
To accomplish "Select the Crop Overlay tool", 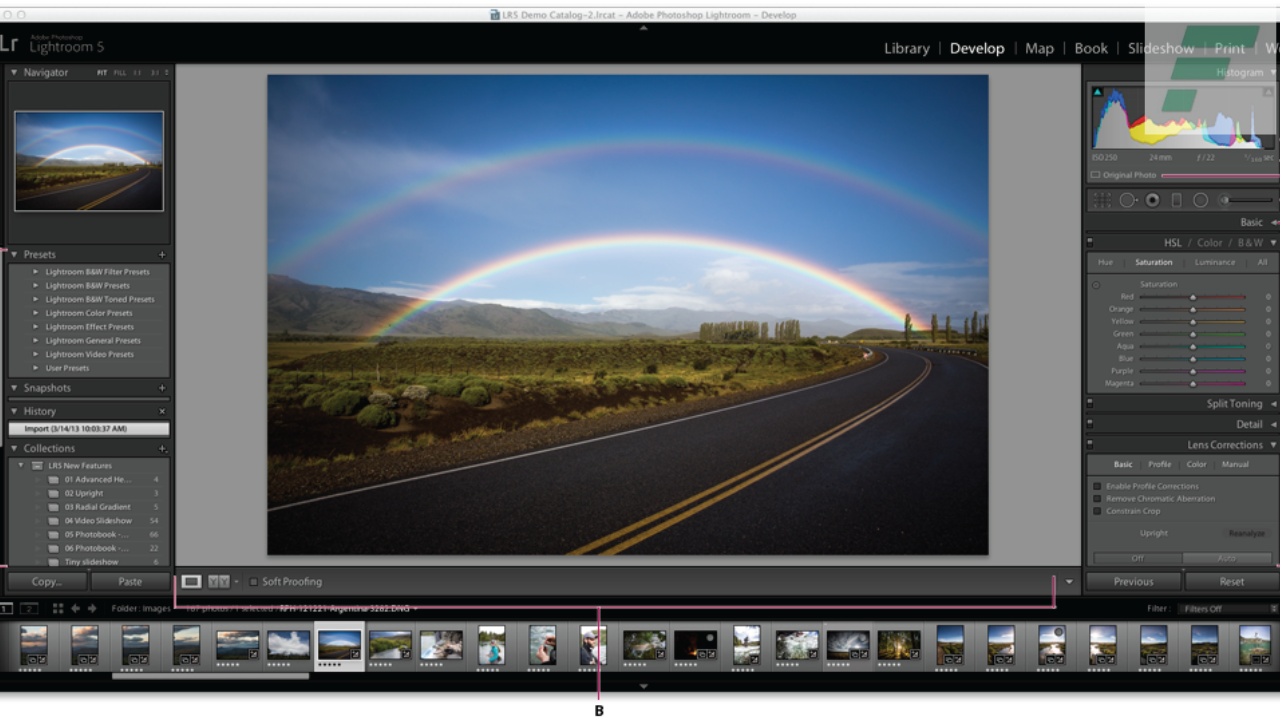I will tap(1102, 200).
